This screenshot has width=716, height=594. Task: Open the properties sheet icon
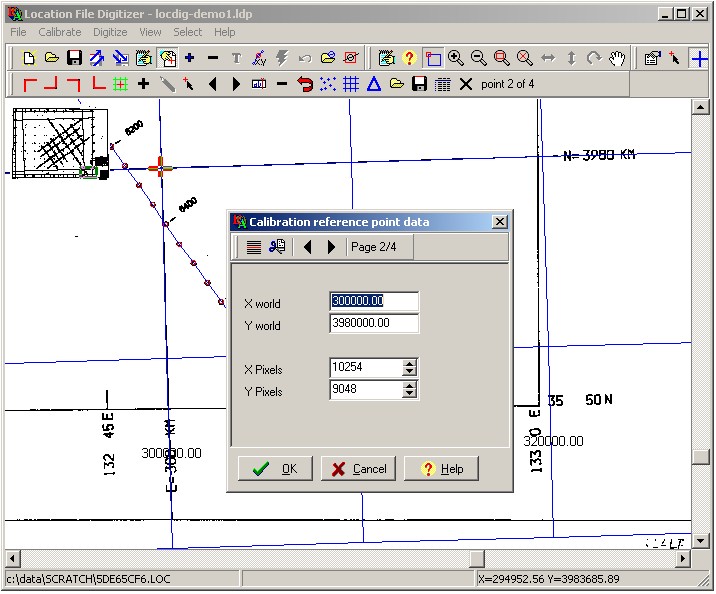point(652,58)
